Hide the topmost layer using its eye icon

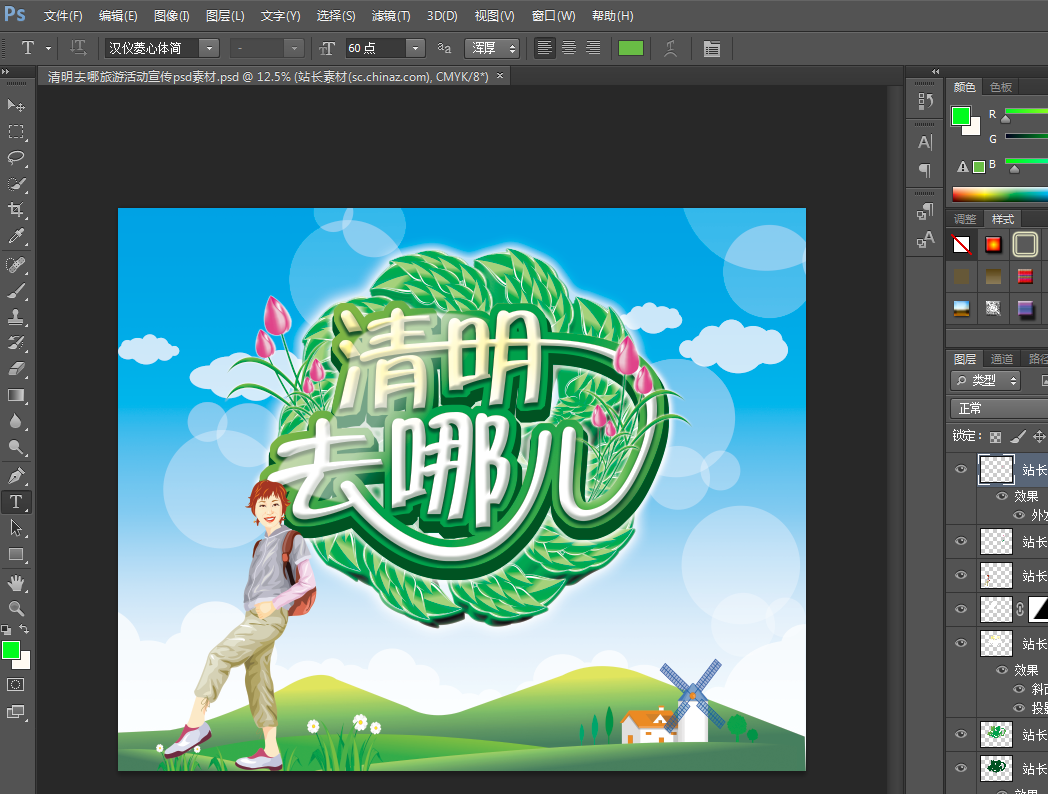click(x=961, y=469)
